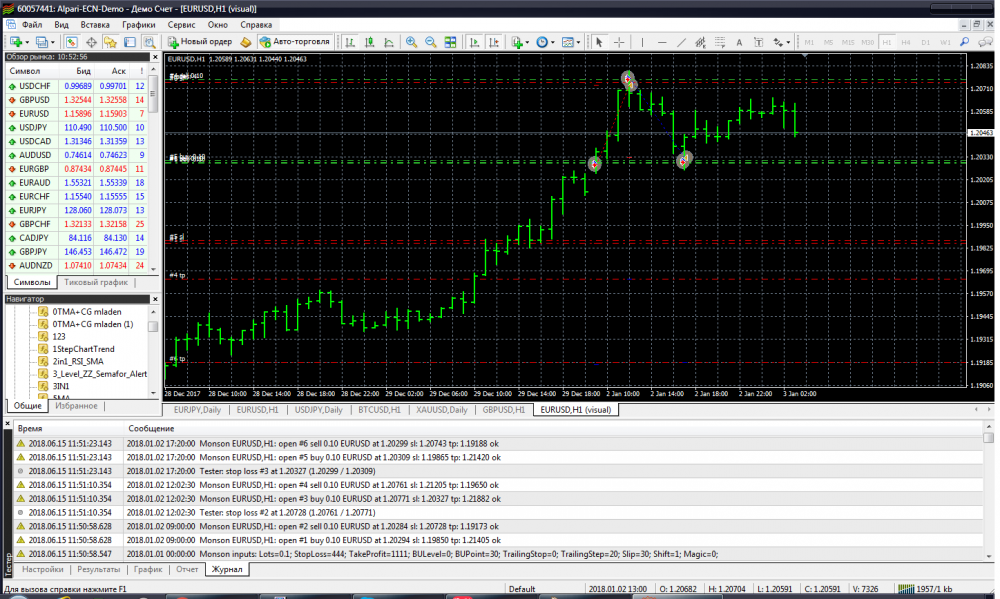Select the Cursor arrow tool
Viewport: 1000px width, 599px height.
(x=599, y=42)
